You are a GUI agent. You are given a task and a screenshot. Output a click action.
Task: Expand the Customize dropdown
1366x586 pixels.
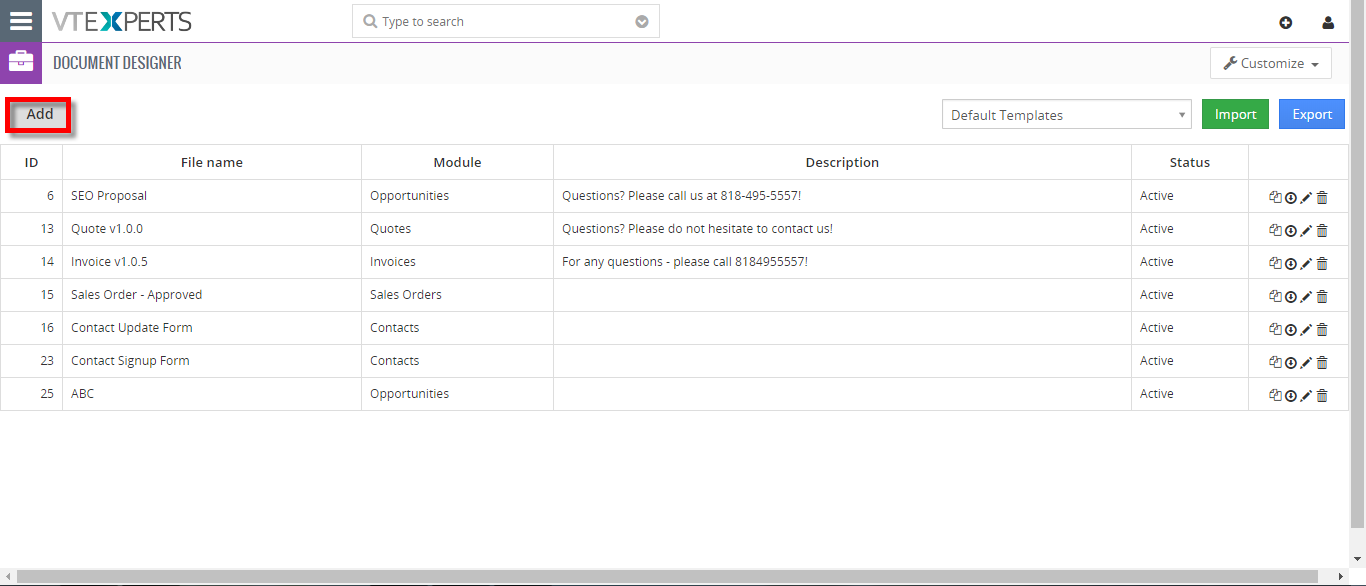click(x=1271, y=63)
